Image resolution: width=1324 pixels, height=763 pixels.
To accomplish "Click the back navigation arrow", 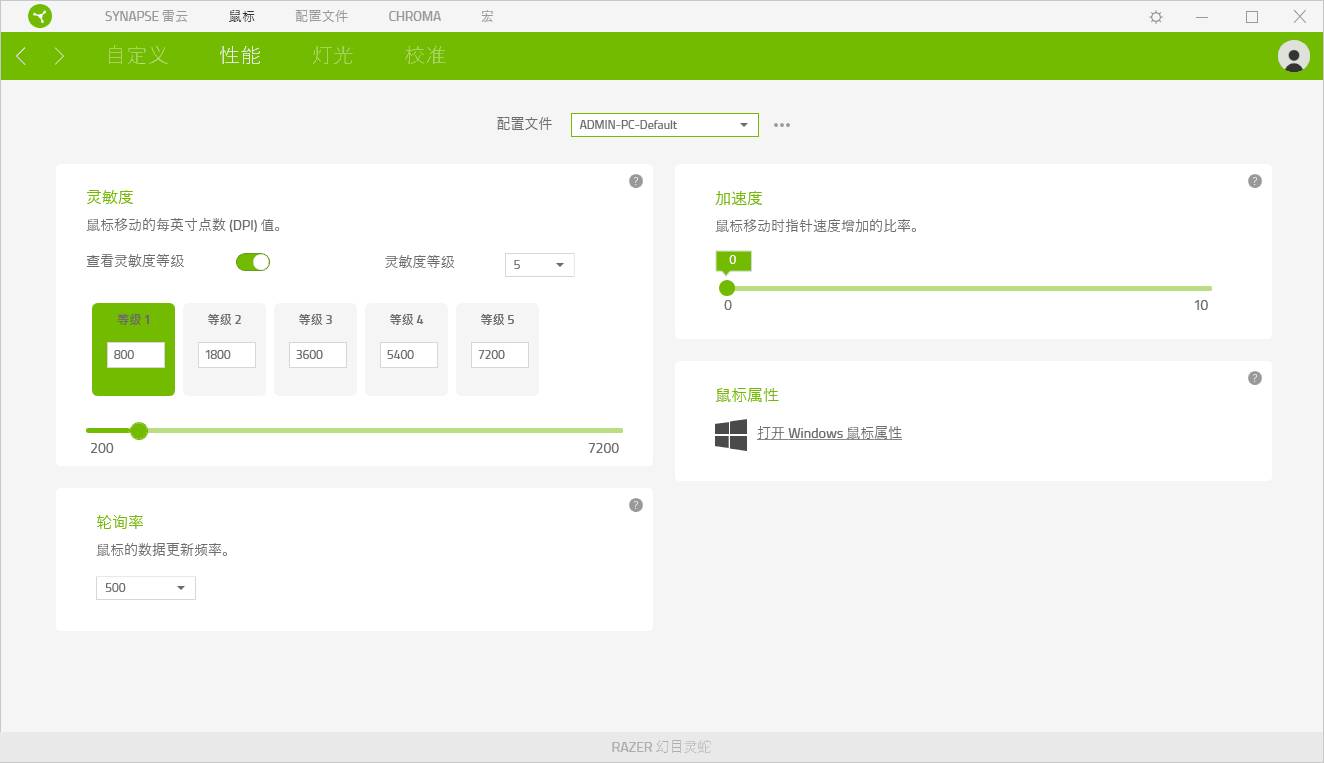I will 20,56.
